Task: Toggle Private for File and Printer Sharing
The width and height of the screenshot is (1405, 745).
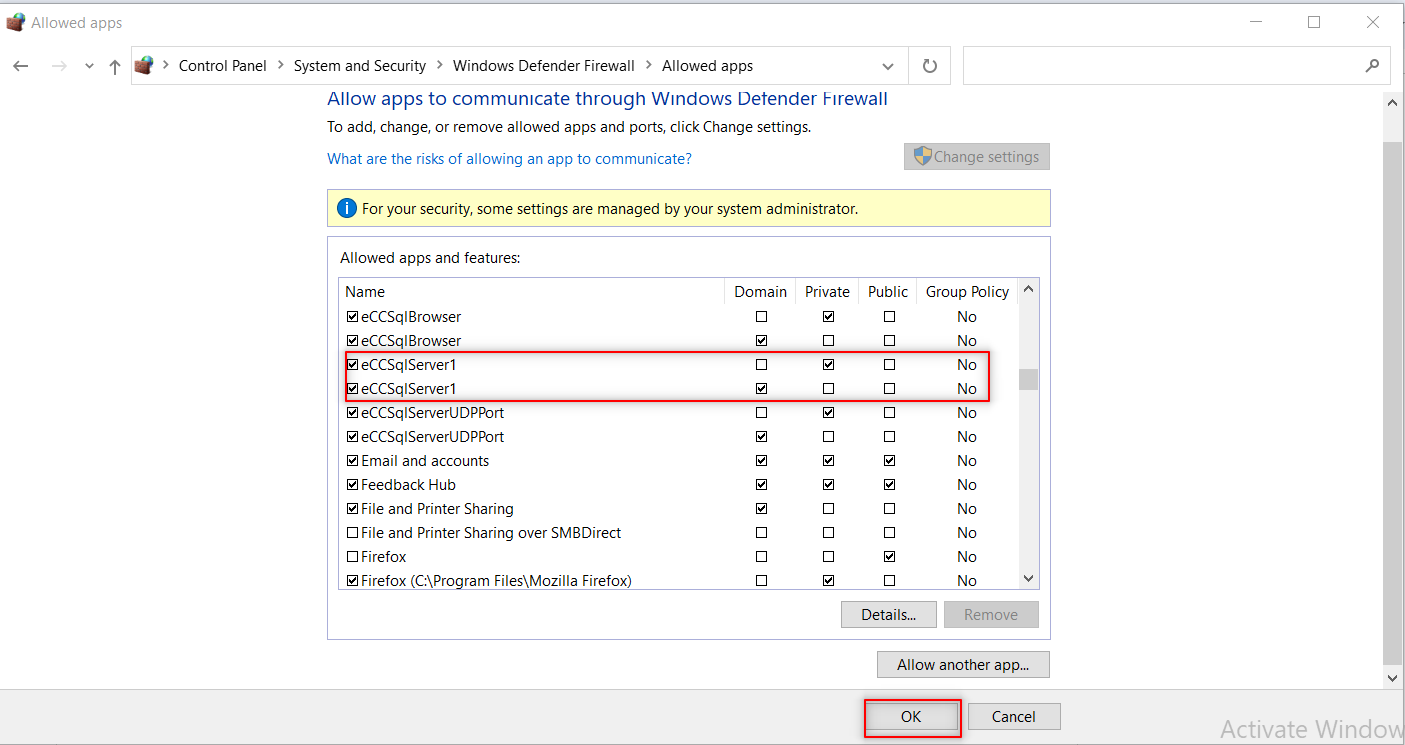Action: (x=828, y=509)
